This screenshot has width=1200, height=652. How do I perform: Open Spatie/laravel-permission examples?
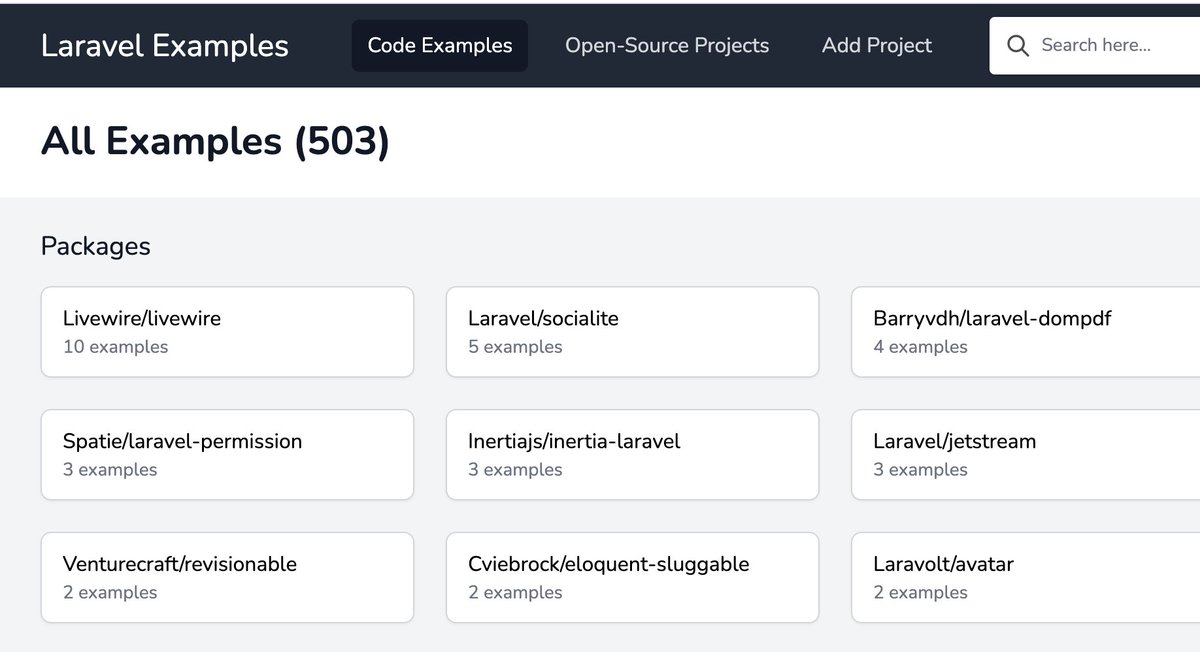click(x=227, y=455)
